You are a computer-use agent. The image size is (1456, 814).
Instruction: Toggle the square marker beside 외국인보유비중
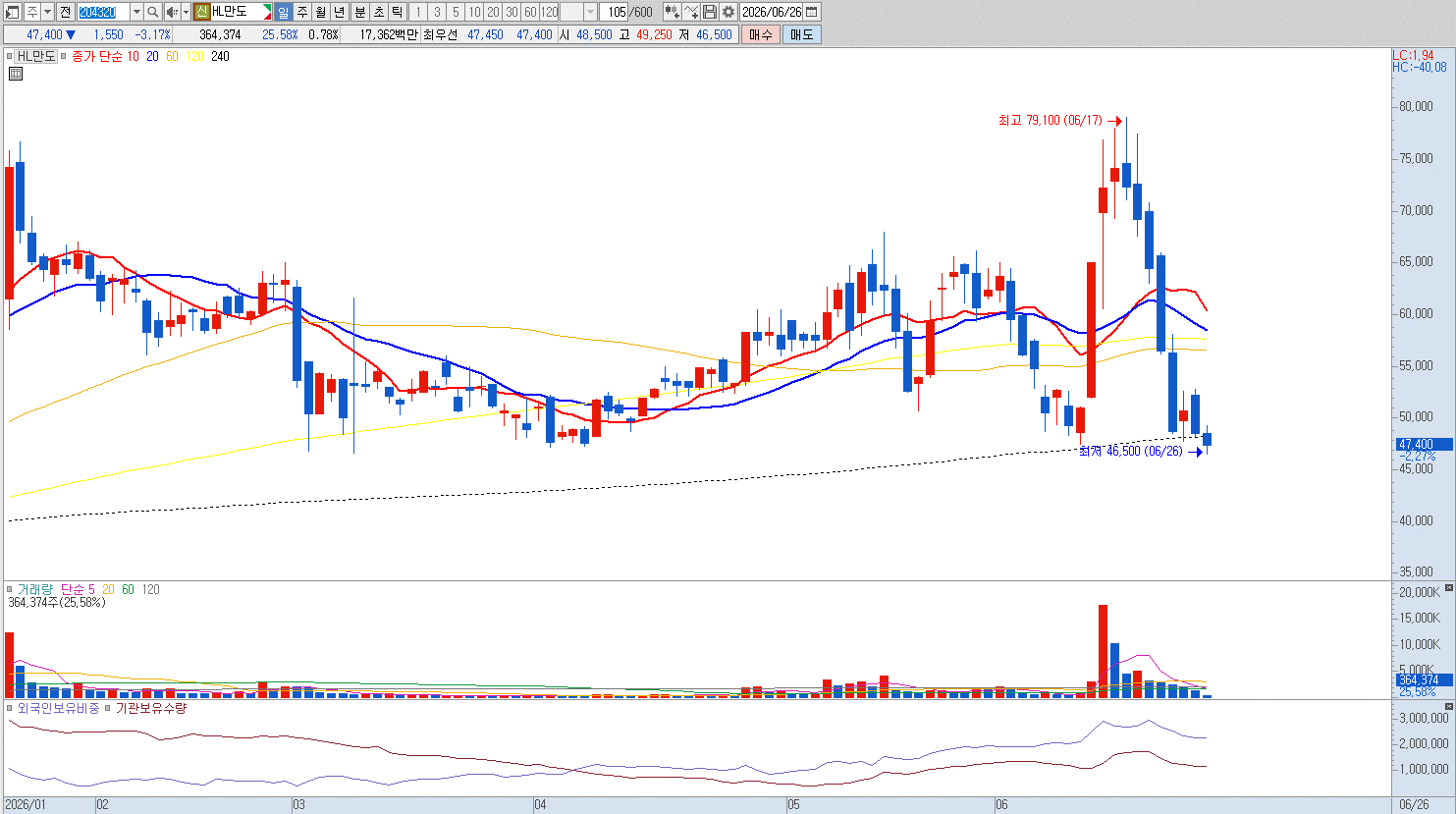click(11, 708)
